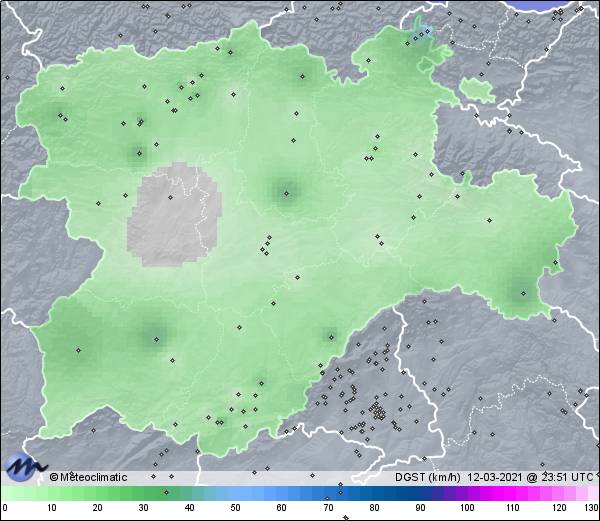The width and height of the screenshot is (600, 521).
Task: Click the 23:51 UTC time text
Action: pyautogui.click(x=565, y=477)
